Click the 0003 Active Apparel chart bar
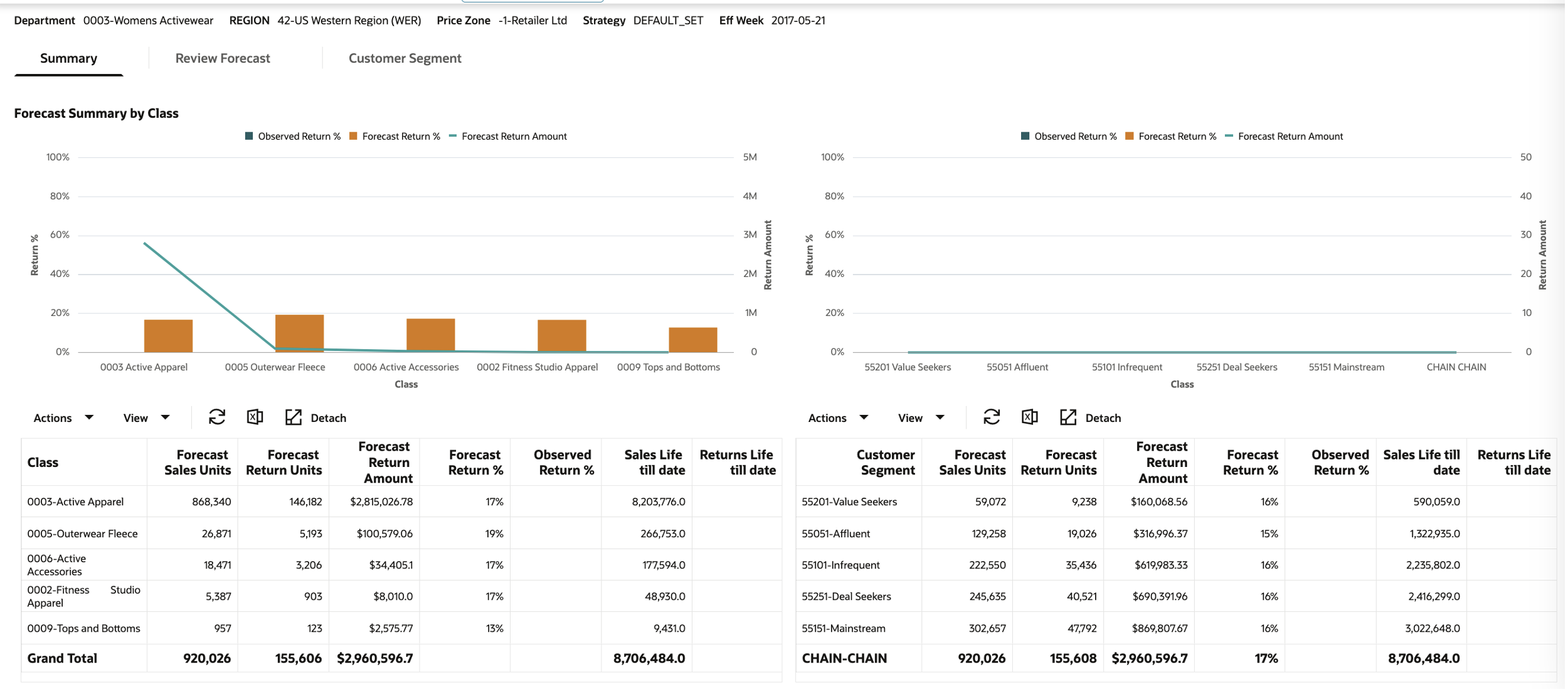The height and width of the screenshot is (692, 1568). tap(168, 336)
